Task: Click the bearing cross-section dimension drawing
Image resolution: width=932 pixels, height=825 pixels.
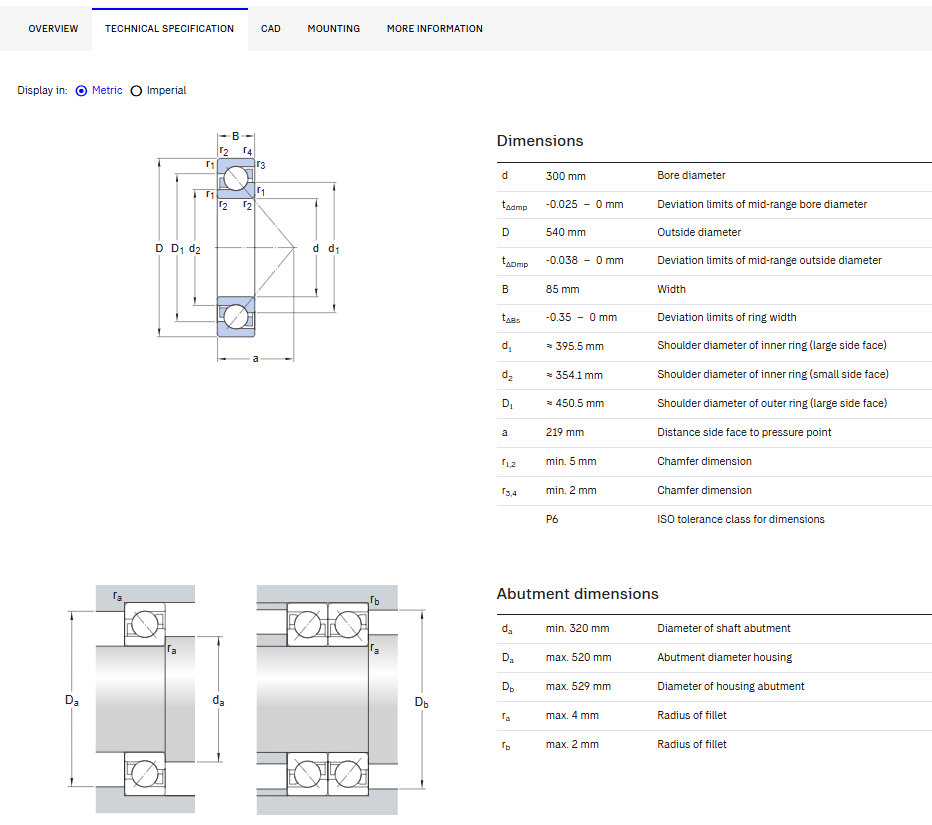Action: tap(247, 247)
